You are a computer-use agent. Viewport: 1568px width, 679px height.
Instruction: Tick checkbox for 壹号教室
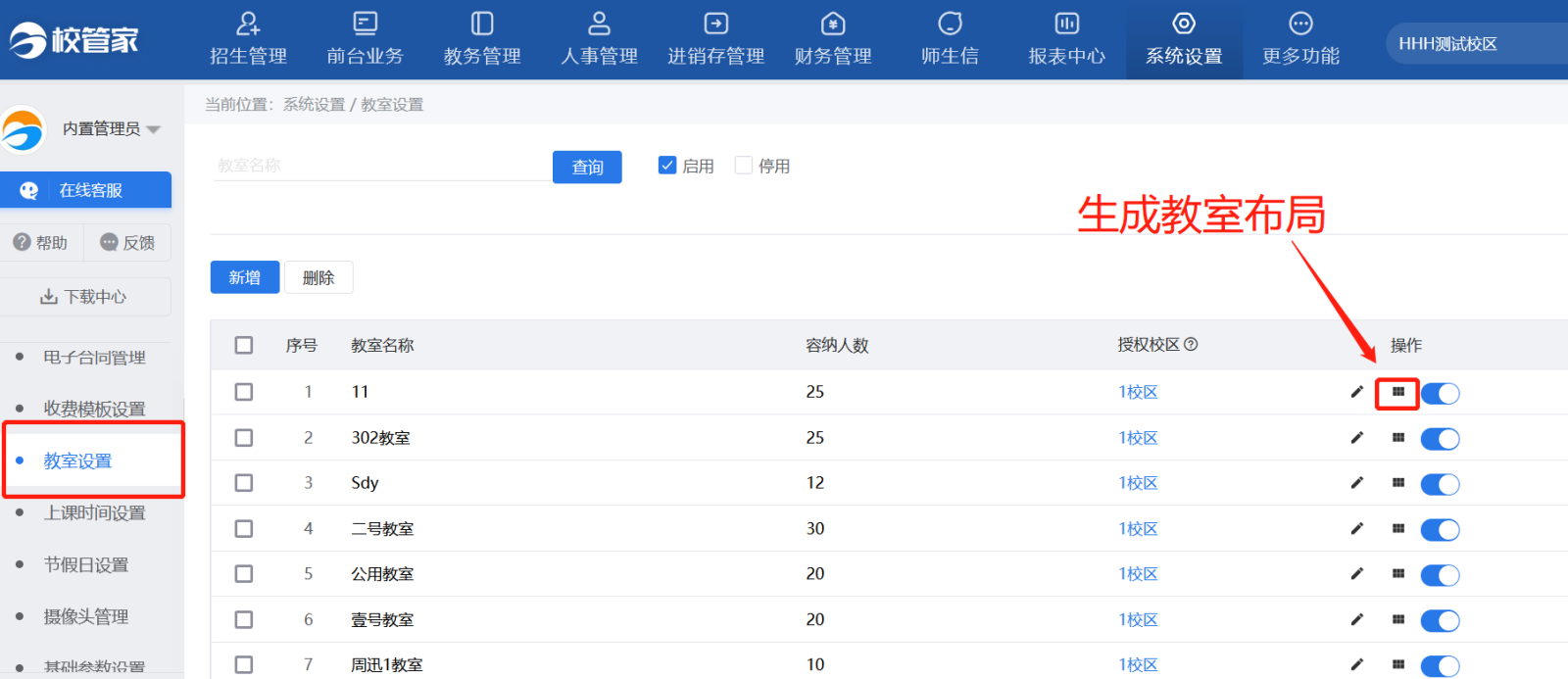[x=244, y=620]
